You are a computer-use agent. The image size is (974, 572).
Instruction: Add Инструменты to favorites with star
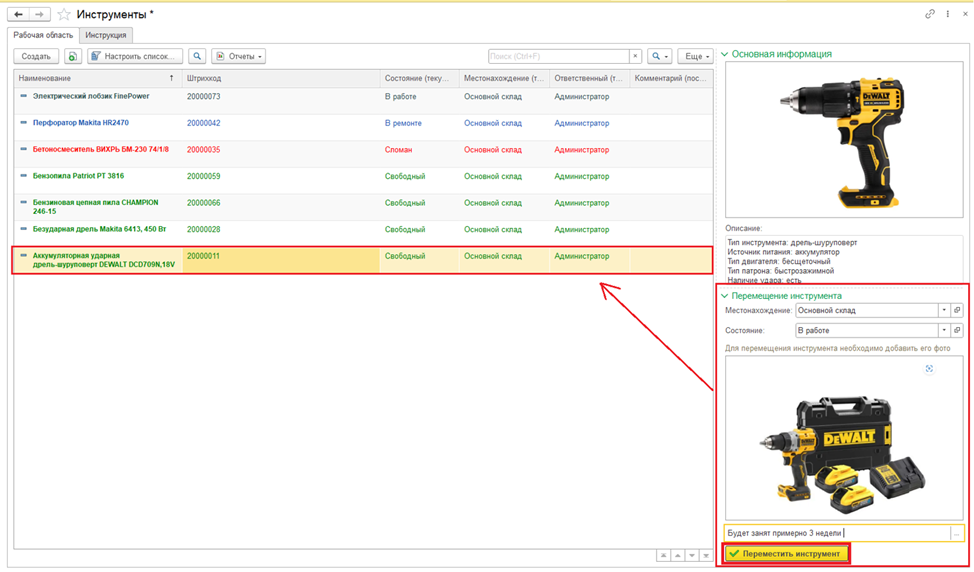point(64,15)
